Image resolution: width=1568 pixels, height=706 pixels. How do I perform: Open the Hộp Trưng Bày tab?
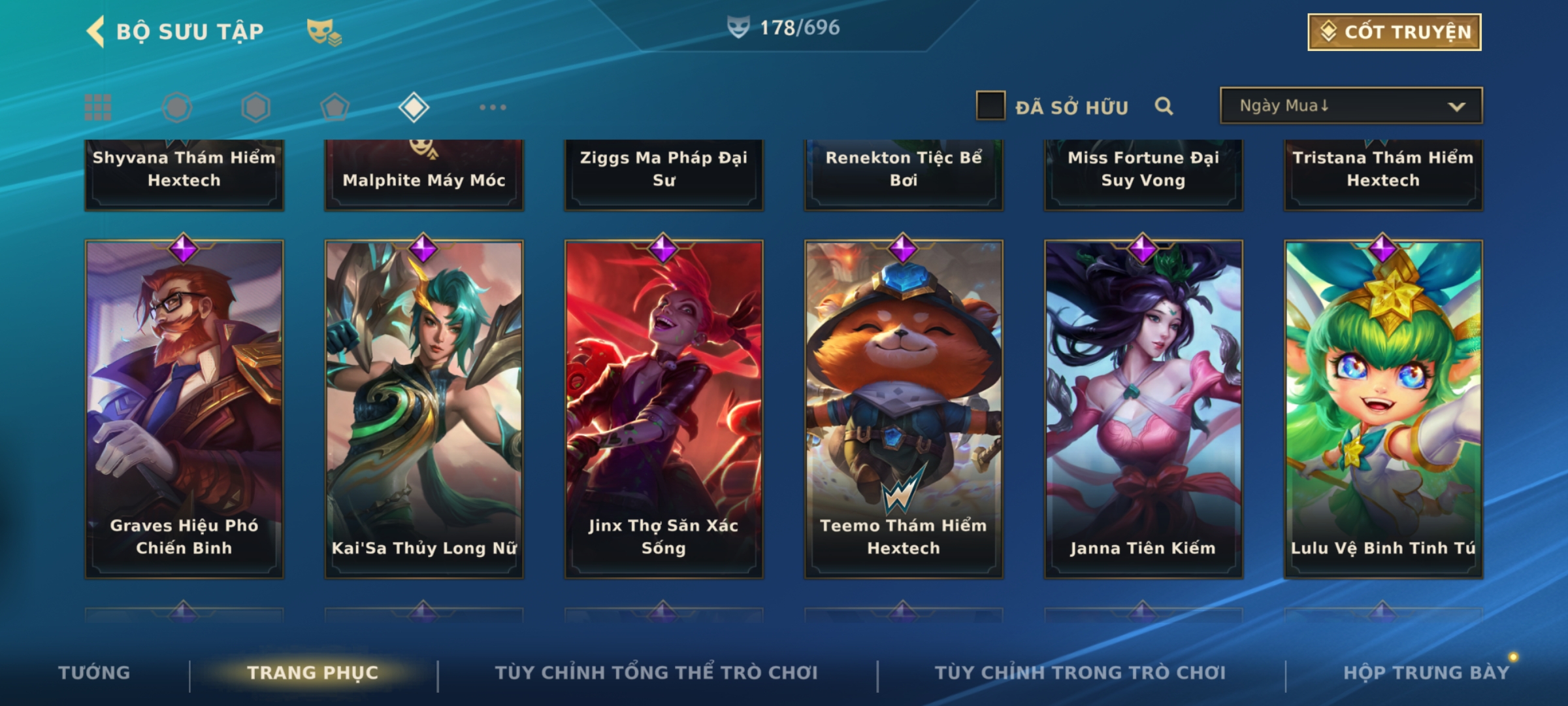point(1426,672)
